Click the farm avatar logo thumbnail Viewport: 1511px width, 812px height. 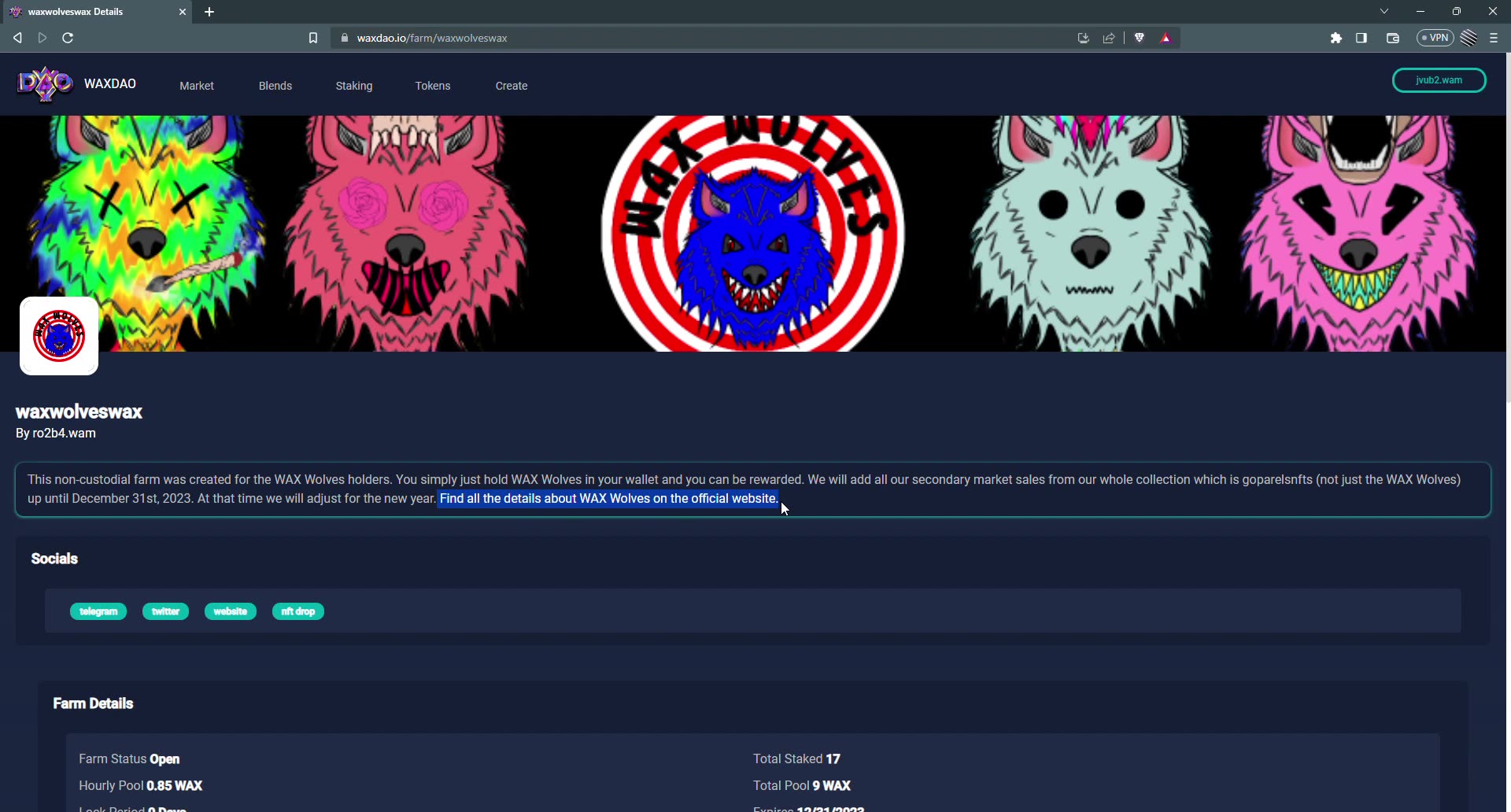pos(59,336)
